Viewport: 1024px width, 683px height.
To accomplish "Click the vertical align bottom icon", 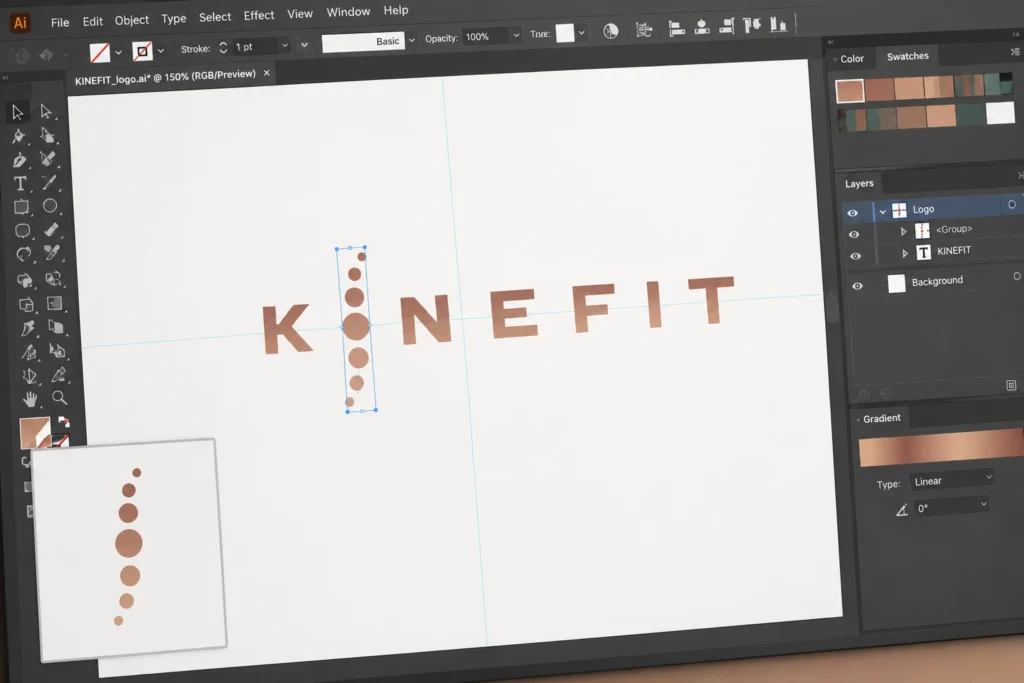I will coord(778,25).
